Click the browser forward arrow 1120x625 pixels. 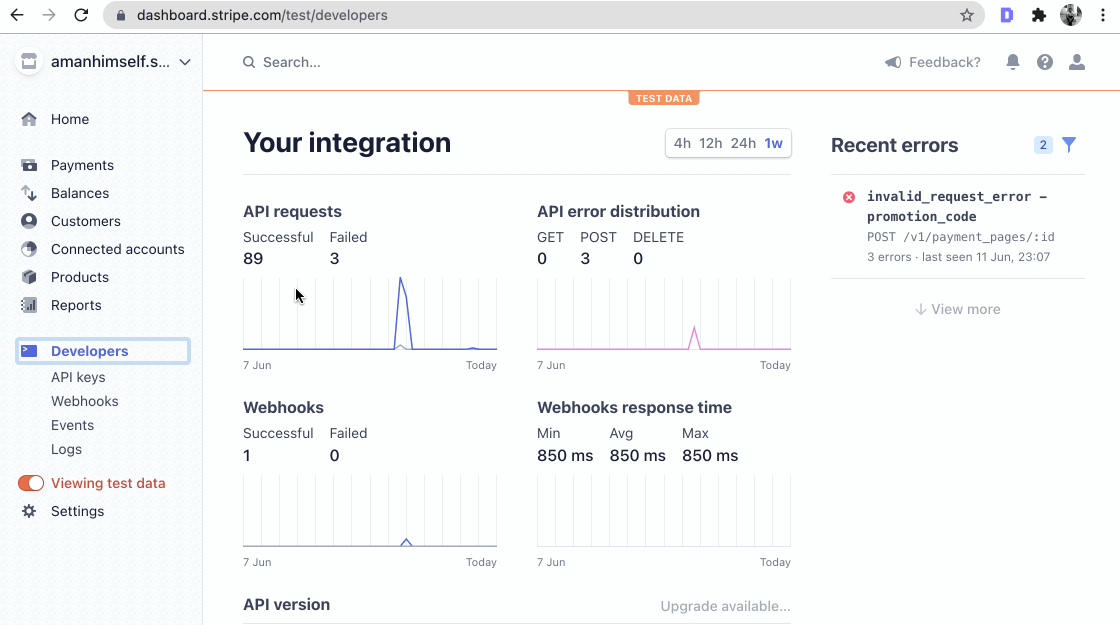(x=49, y=15)
